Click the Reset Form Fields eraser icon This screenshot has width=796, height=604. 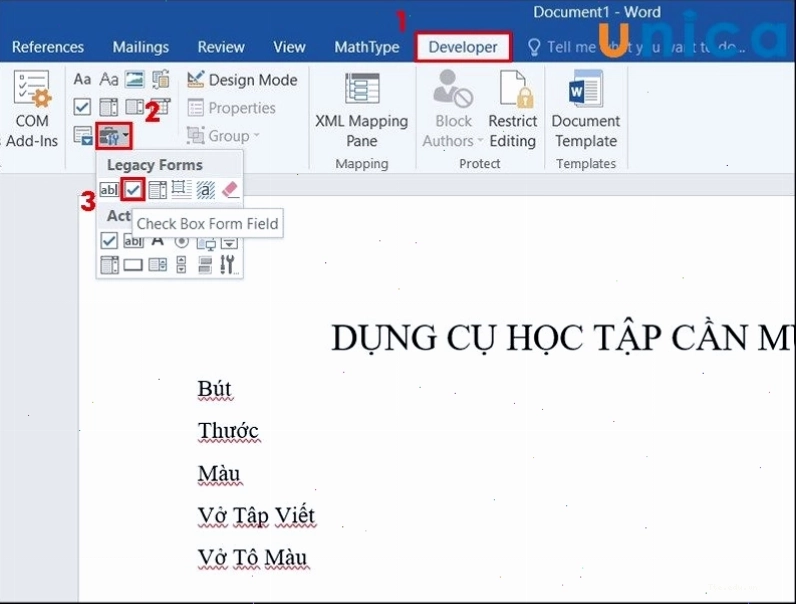[230, 190]
